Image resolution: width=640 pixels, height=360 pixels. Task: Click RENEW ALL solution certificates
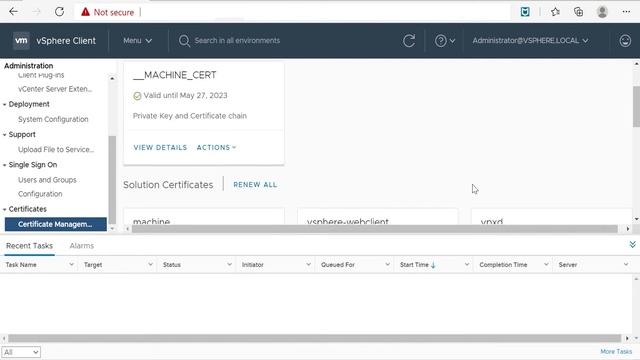[255, 184]
